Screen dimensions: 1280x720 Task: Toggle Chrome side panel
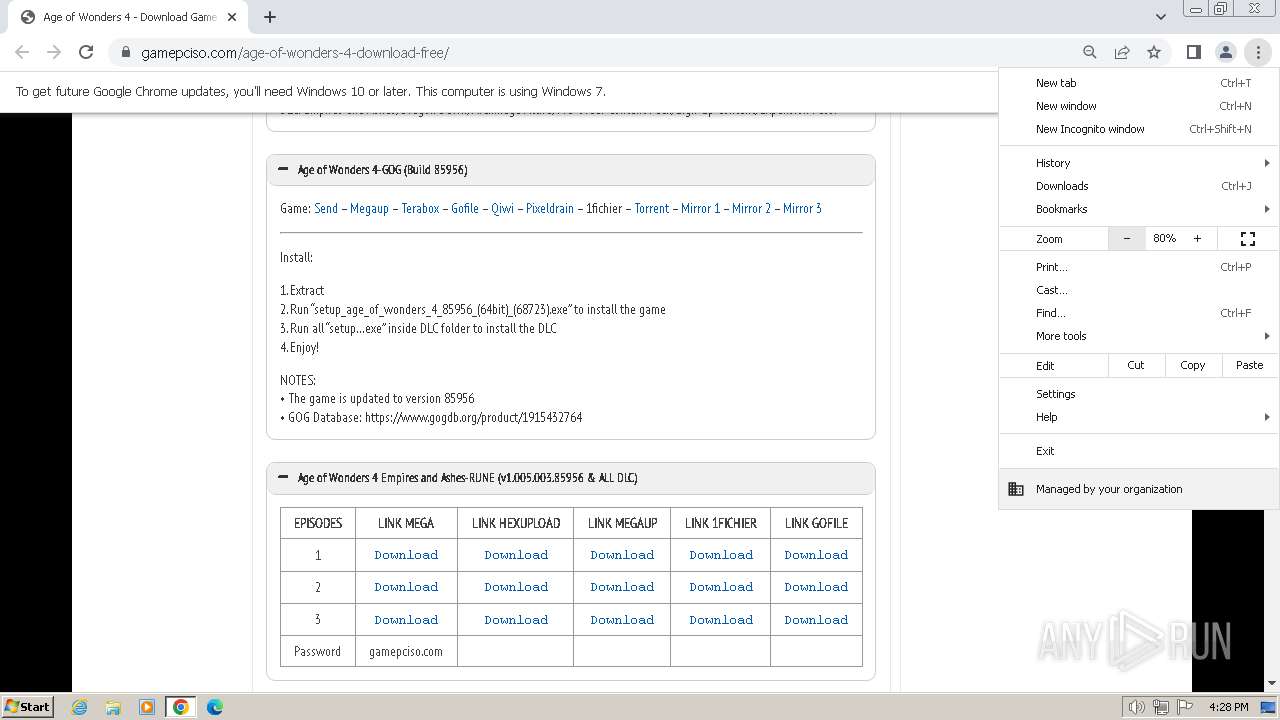(x=1193, y=52)
